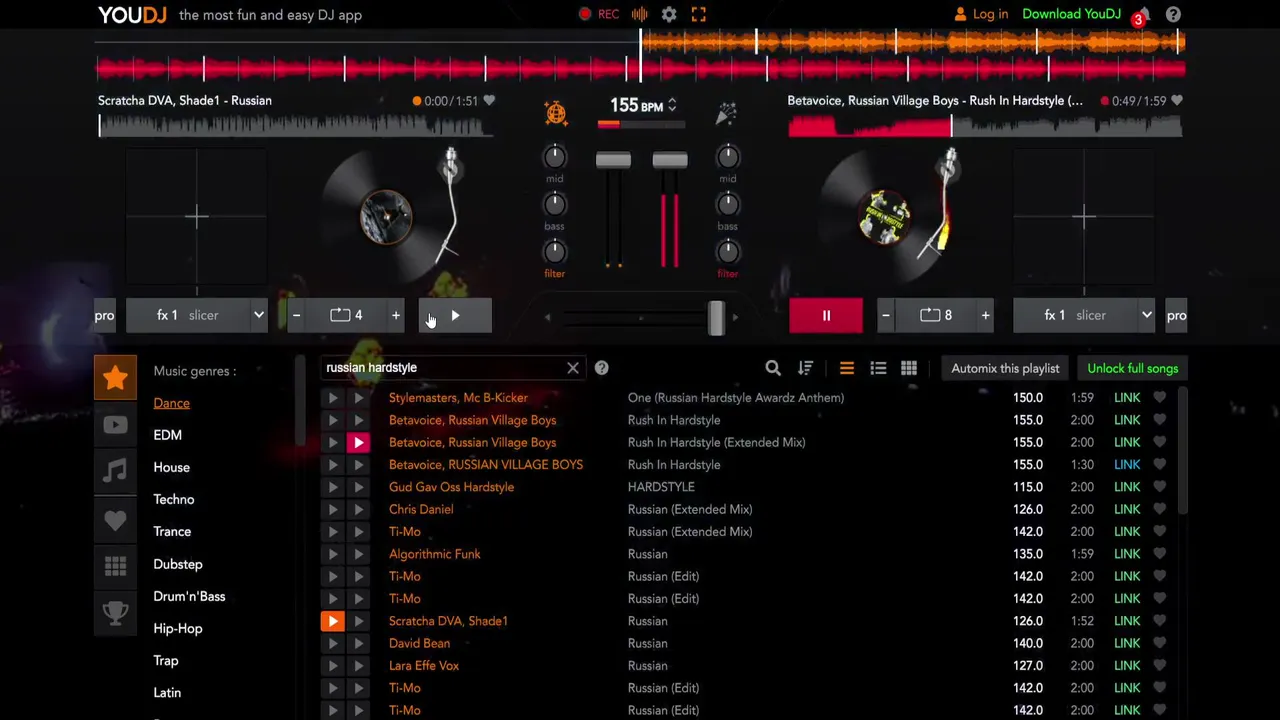The image size is (1280, 720).
Task: Open LINK for Betavoice Rush In Hardstyle 1:30
Action: pos(1127,464)
